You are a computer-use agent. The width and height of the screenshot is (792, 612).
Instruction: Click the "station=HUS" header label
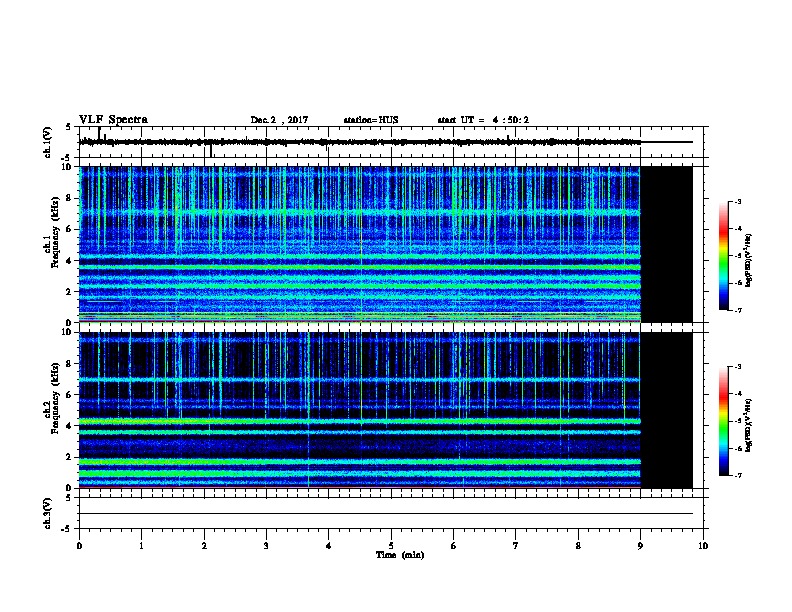coord(371,120)
